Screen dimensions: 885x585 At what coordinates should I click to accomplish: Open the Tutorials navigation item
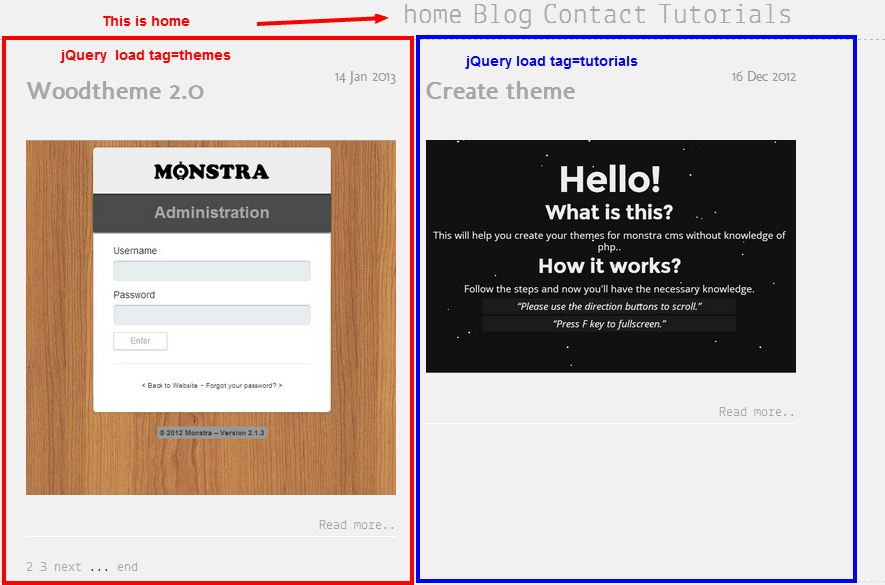[x=725, y=15]
